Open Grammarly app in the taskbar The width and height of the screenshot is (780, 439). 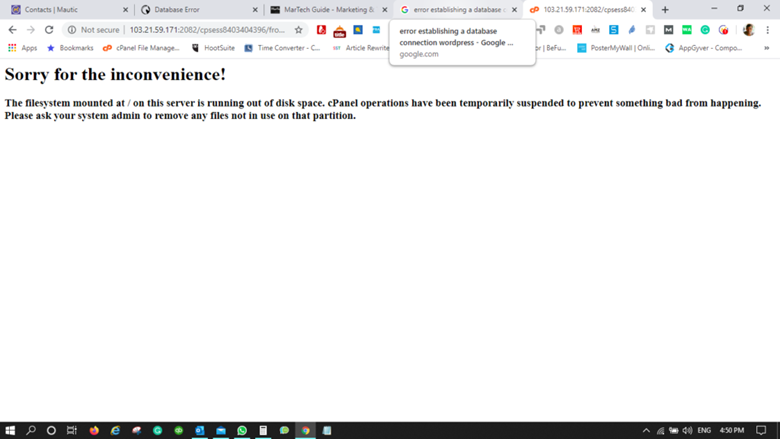pos(158,430)
